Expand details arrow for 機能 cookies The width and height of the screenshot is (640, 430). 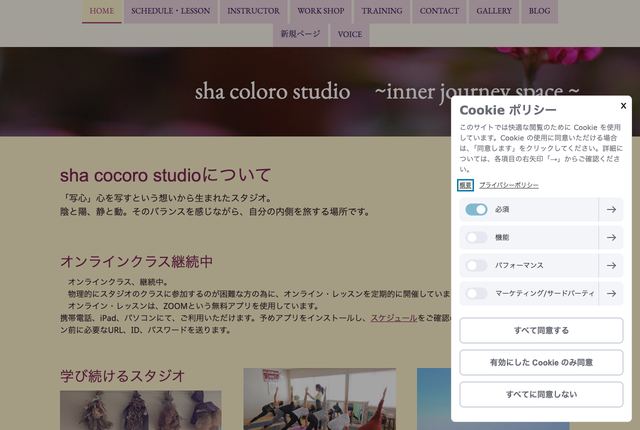(x=611, y=237)
